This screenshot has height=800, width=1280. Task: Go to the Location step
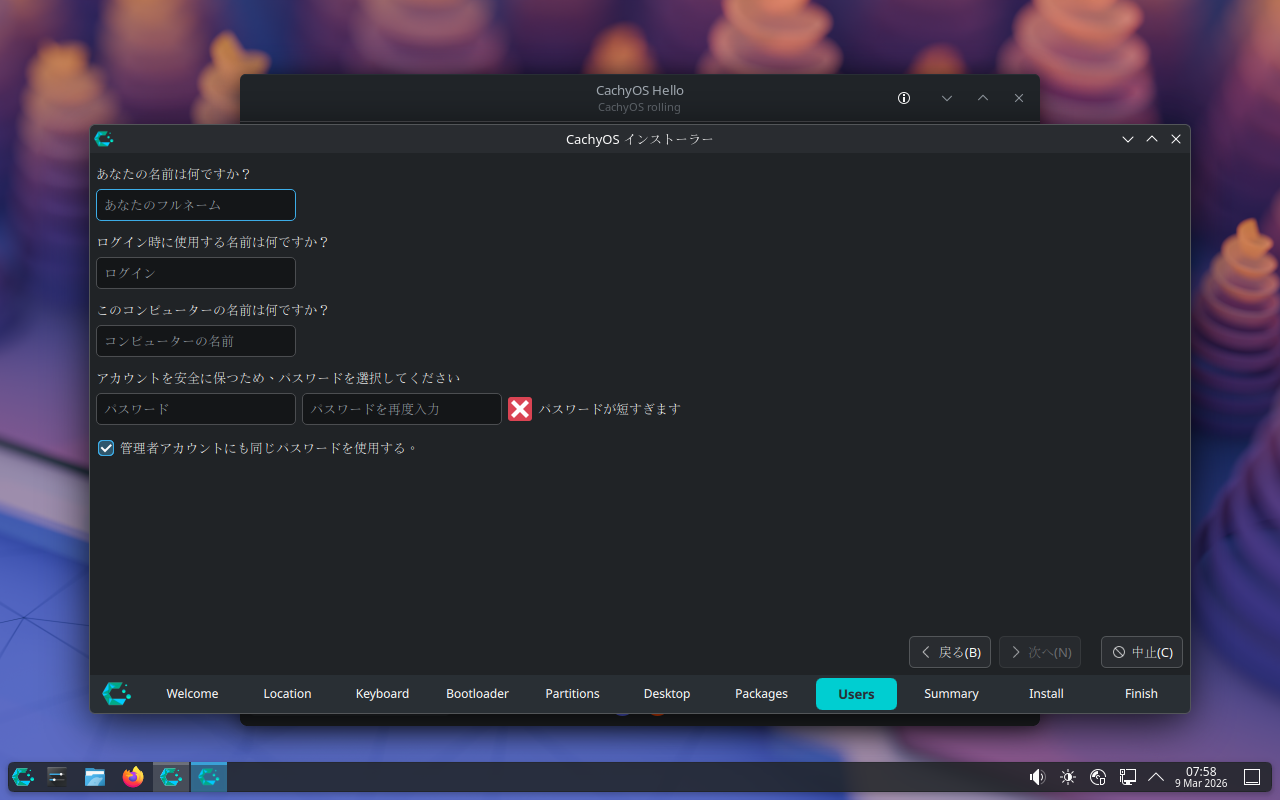287,694
